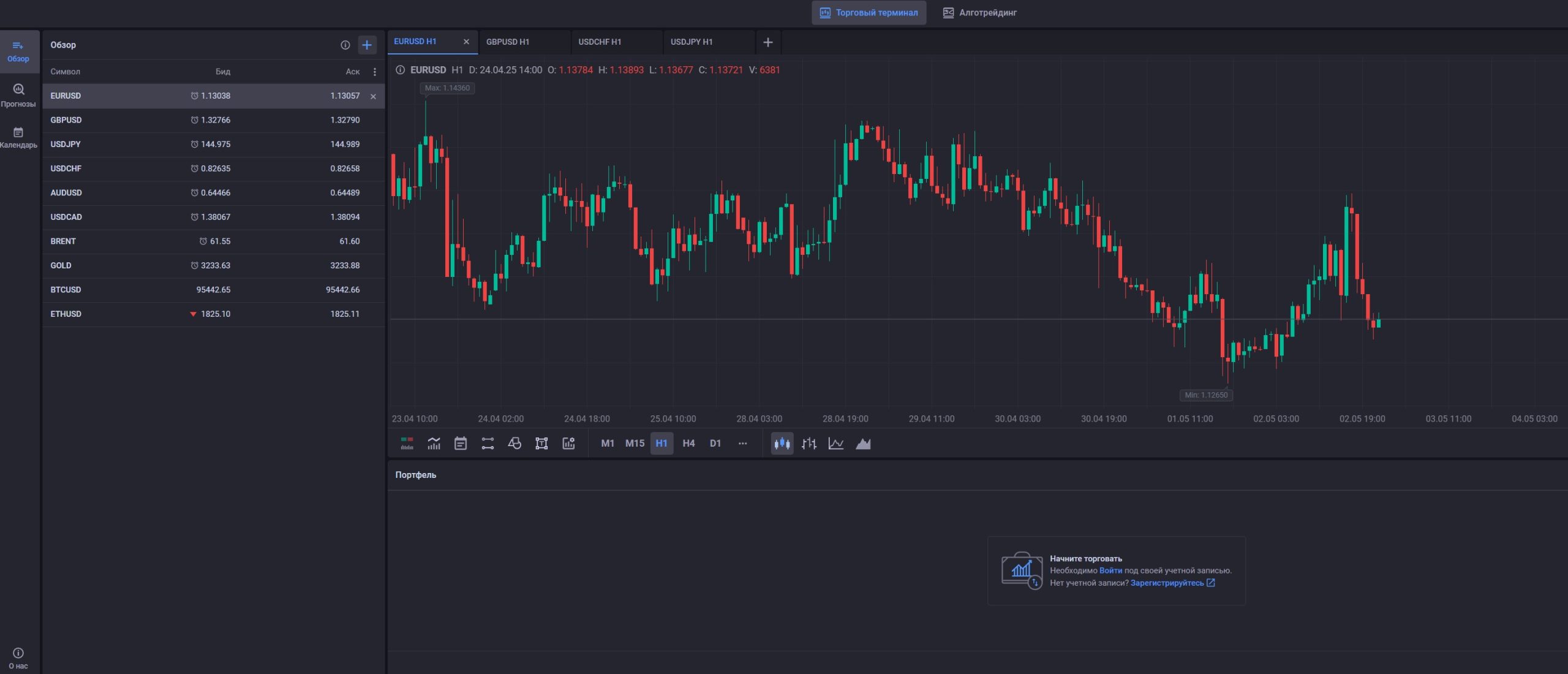
Task: Click the calendar events toolbar icon
Action: pyautogui.click(x=461, y=444)
